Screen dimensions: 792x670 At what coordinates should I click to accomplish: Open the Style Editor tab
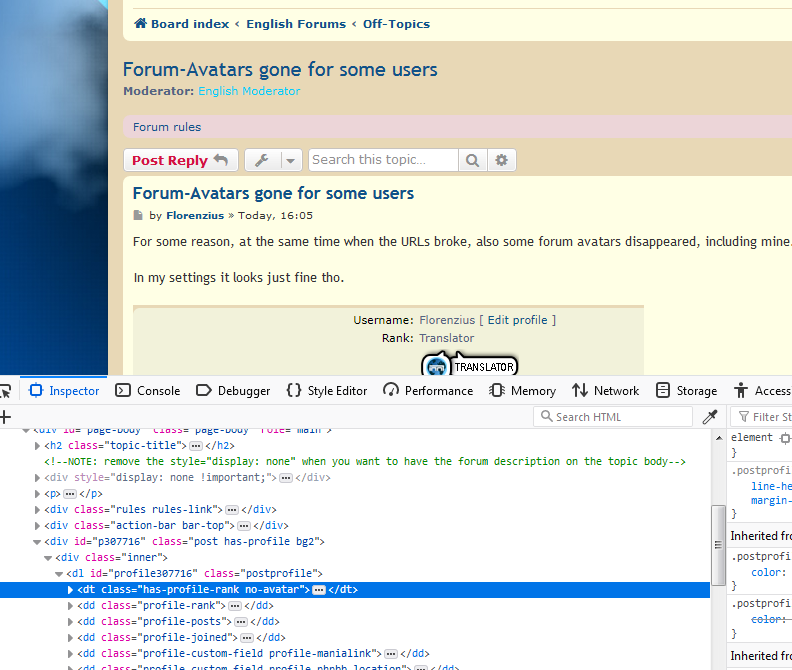[327, 391]
